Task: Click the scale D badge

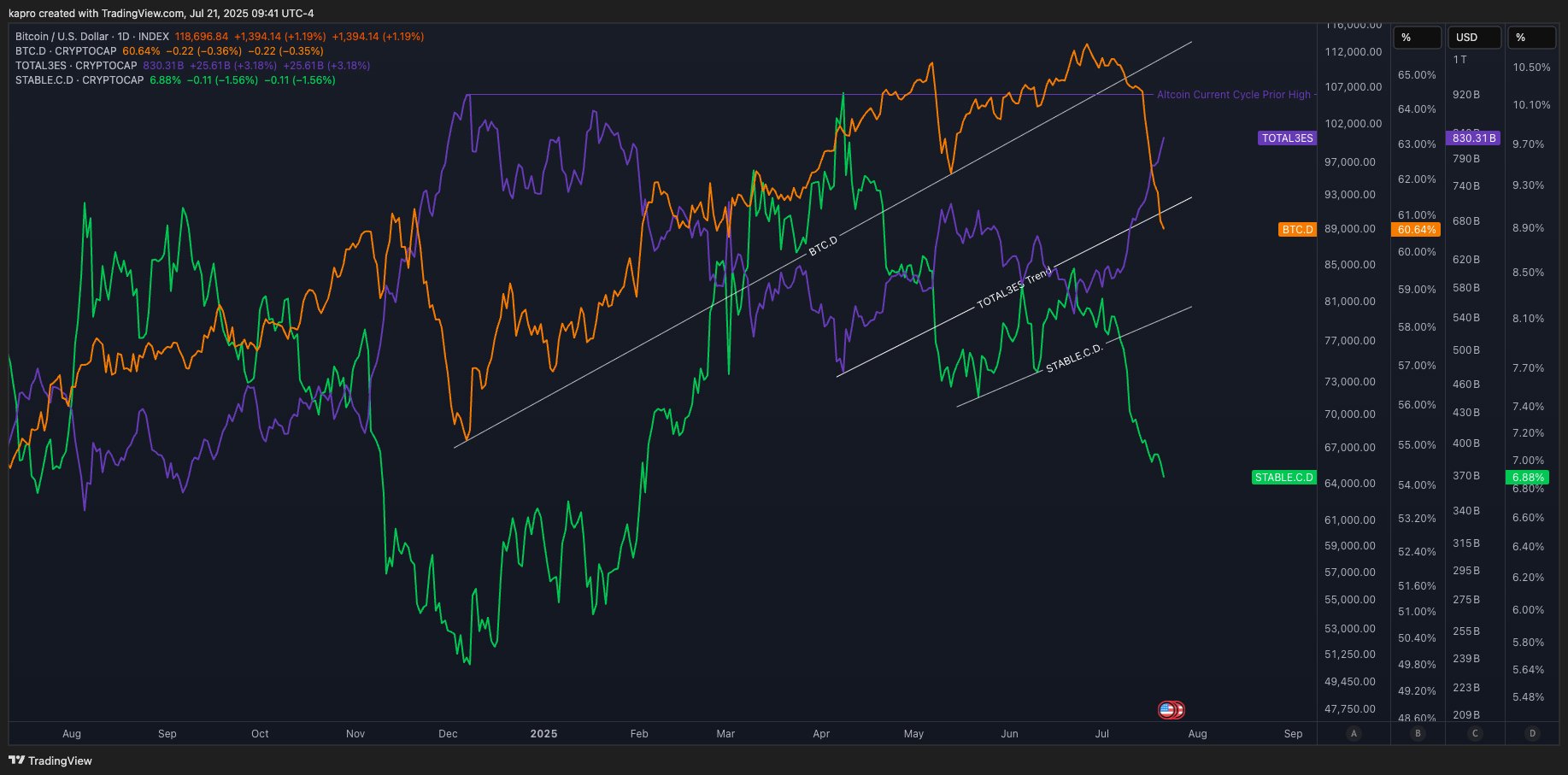Action: pos(1532,733)
